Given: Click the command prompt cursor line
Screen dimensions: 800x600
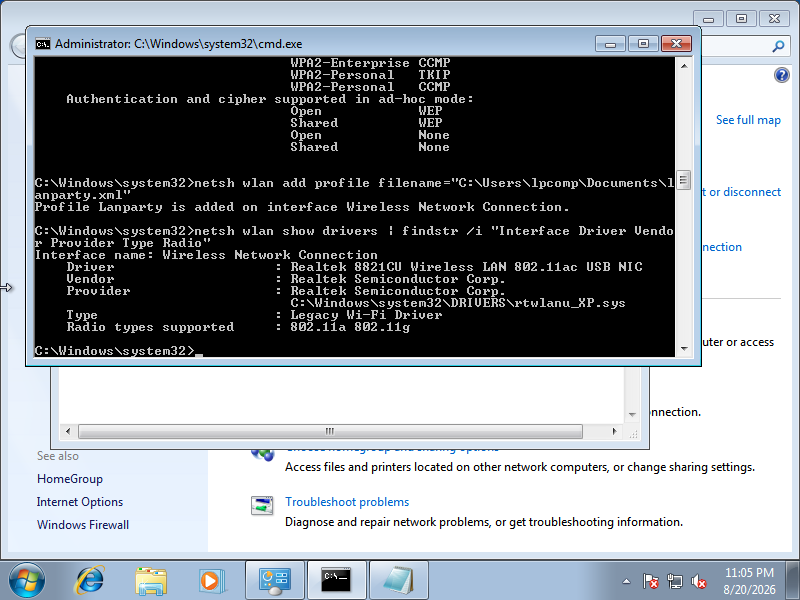Looking at the screenshot, I should [x=119, y=351].
